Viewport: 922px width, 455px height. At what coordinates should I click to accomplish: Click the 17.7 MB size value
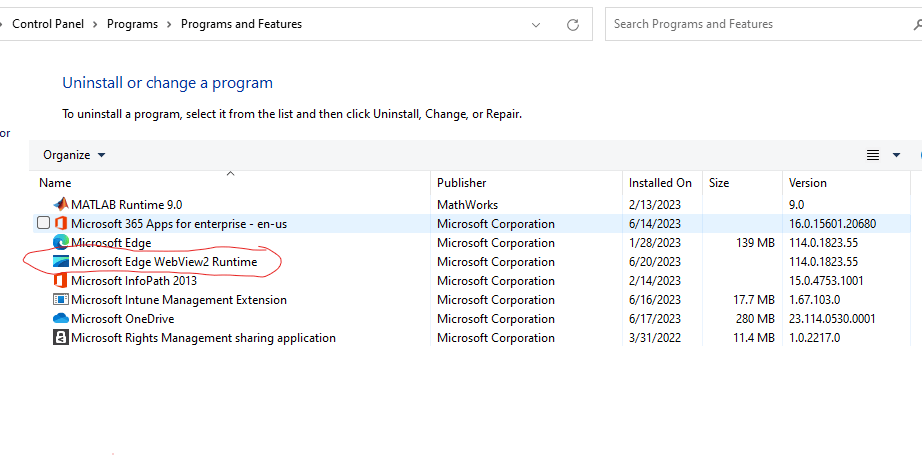click(x=754, y=300)
